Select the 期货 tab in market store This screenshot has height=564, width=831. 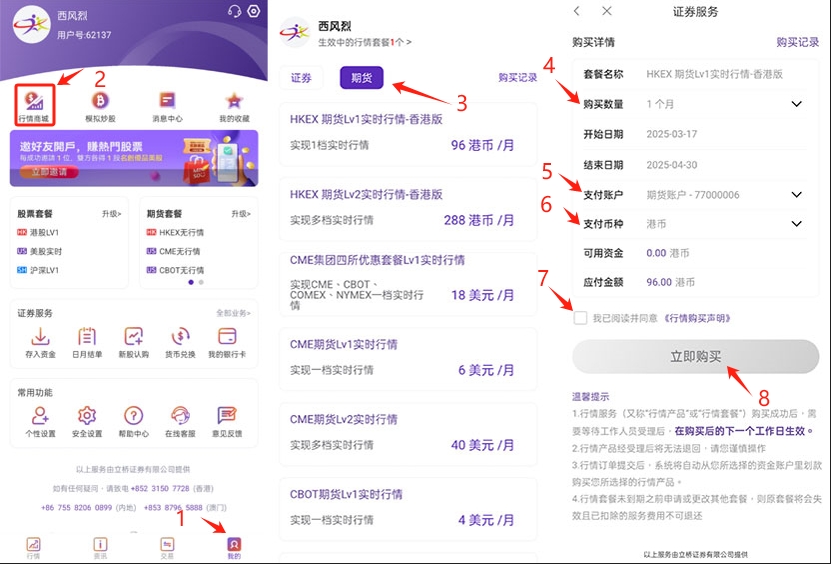361,78
